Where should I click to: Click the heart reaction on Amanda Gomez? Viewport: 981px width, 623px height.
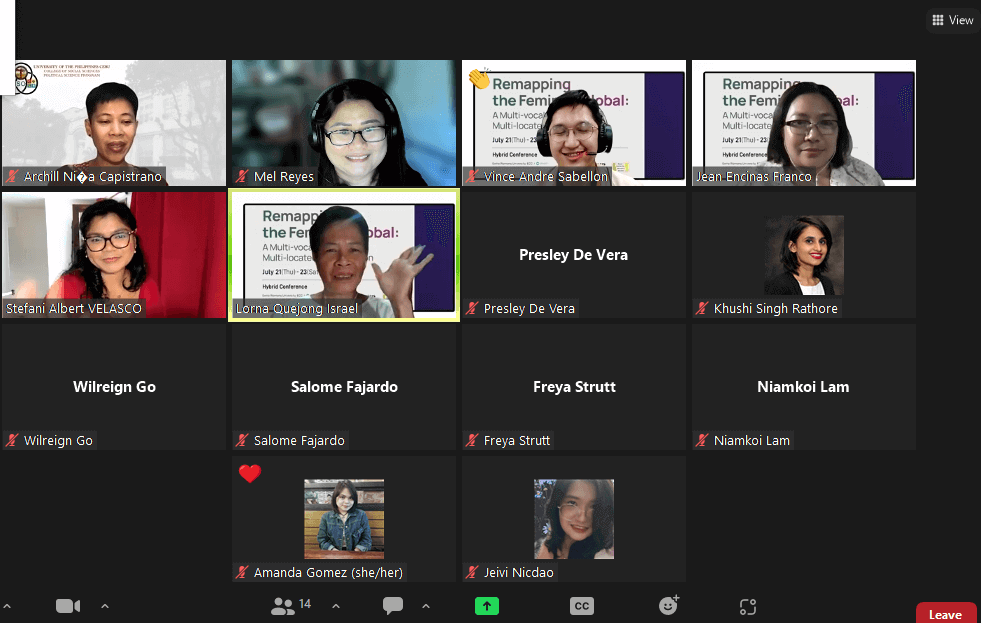250,474
